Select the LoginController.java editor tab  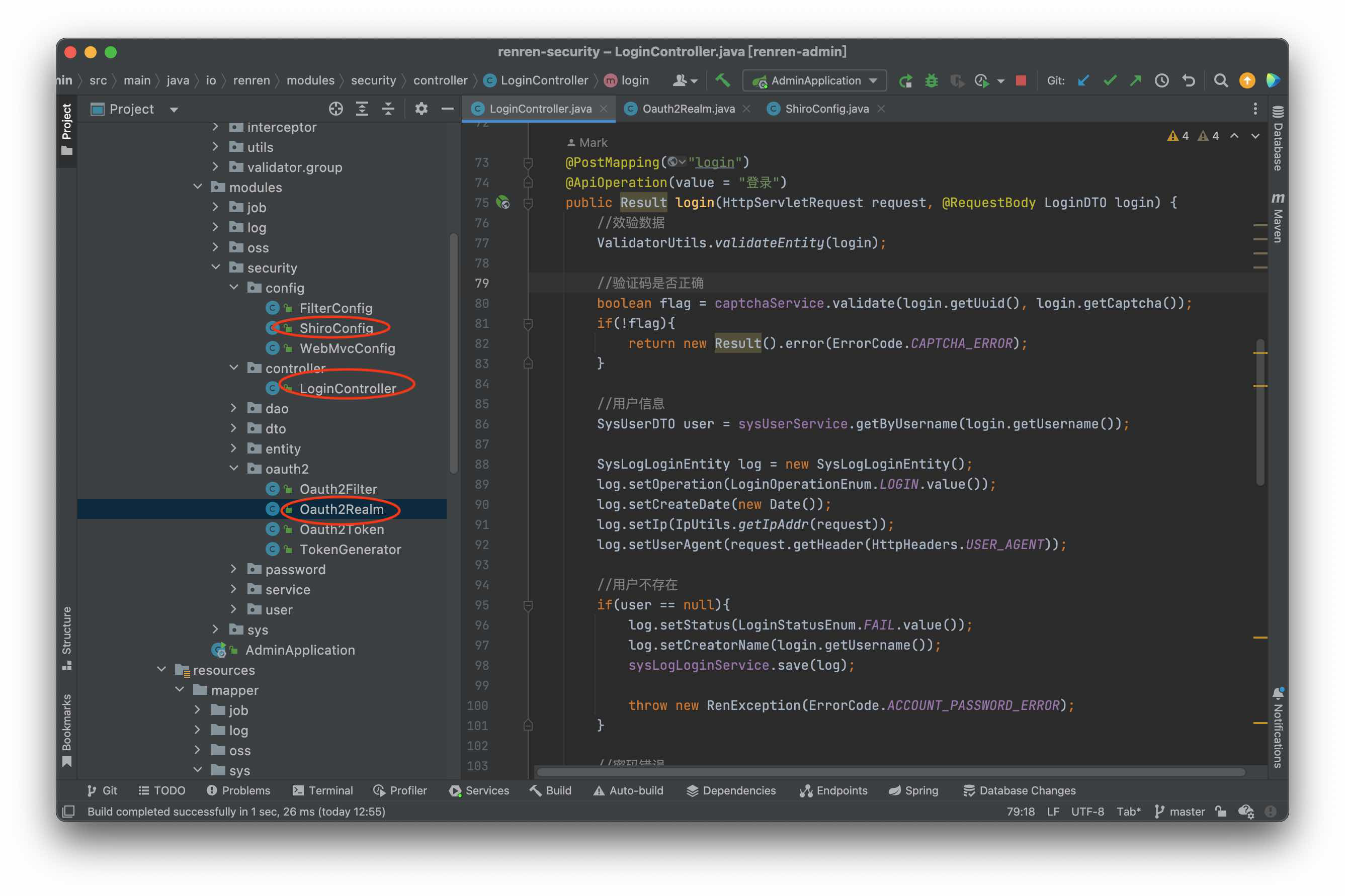(537, 107)
